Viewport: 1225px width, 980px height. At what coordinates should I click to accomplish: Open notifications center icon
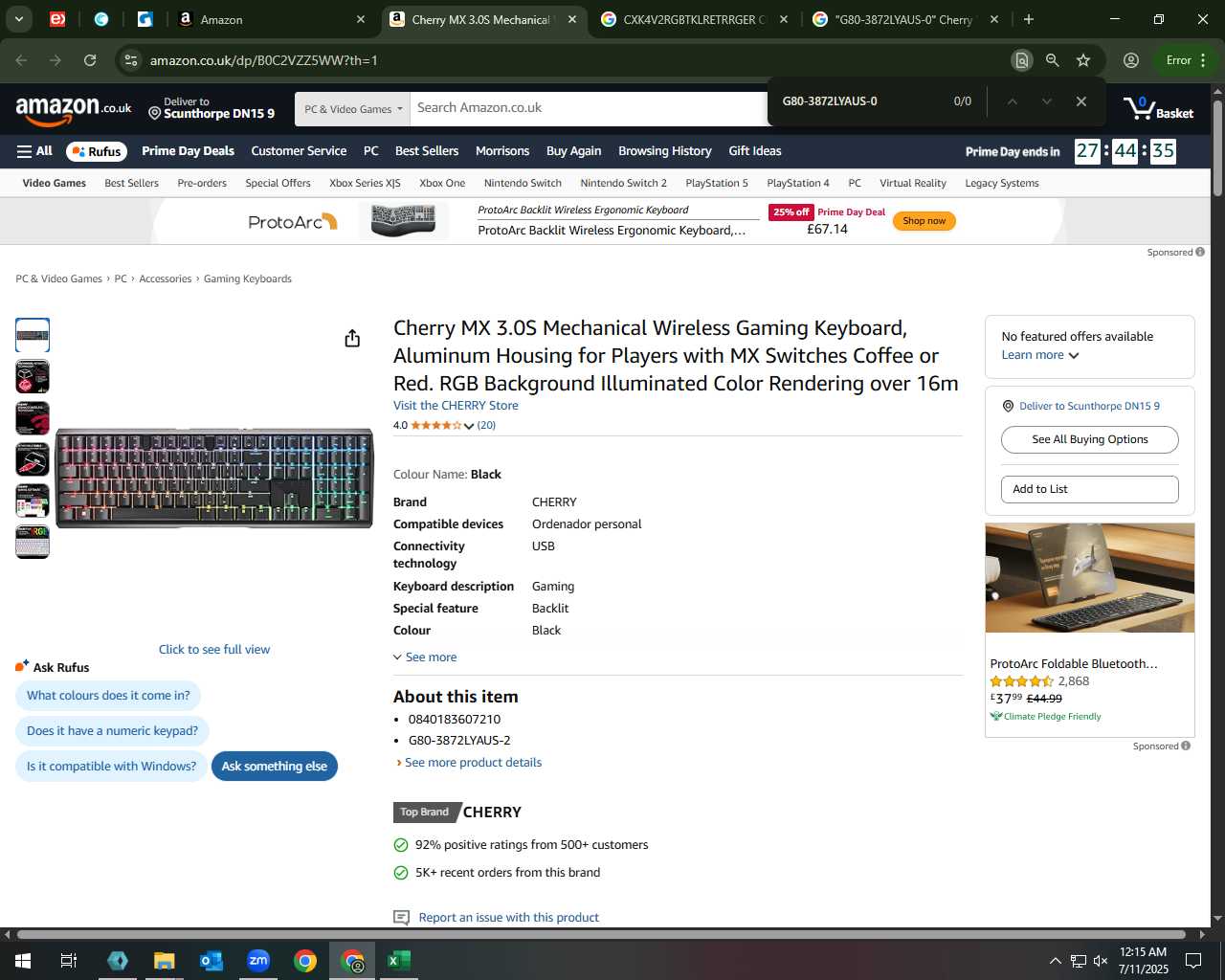[x=1193, y=961]
